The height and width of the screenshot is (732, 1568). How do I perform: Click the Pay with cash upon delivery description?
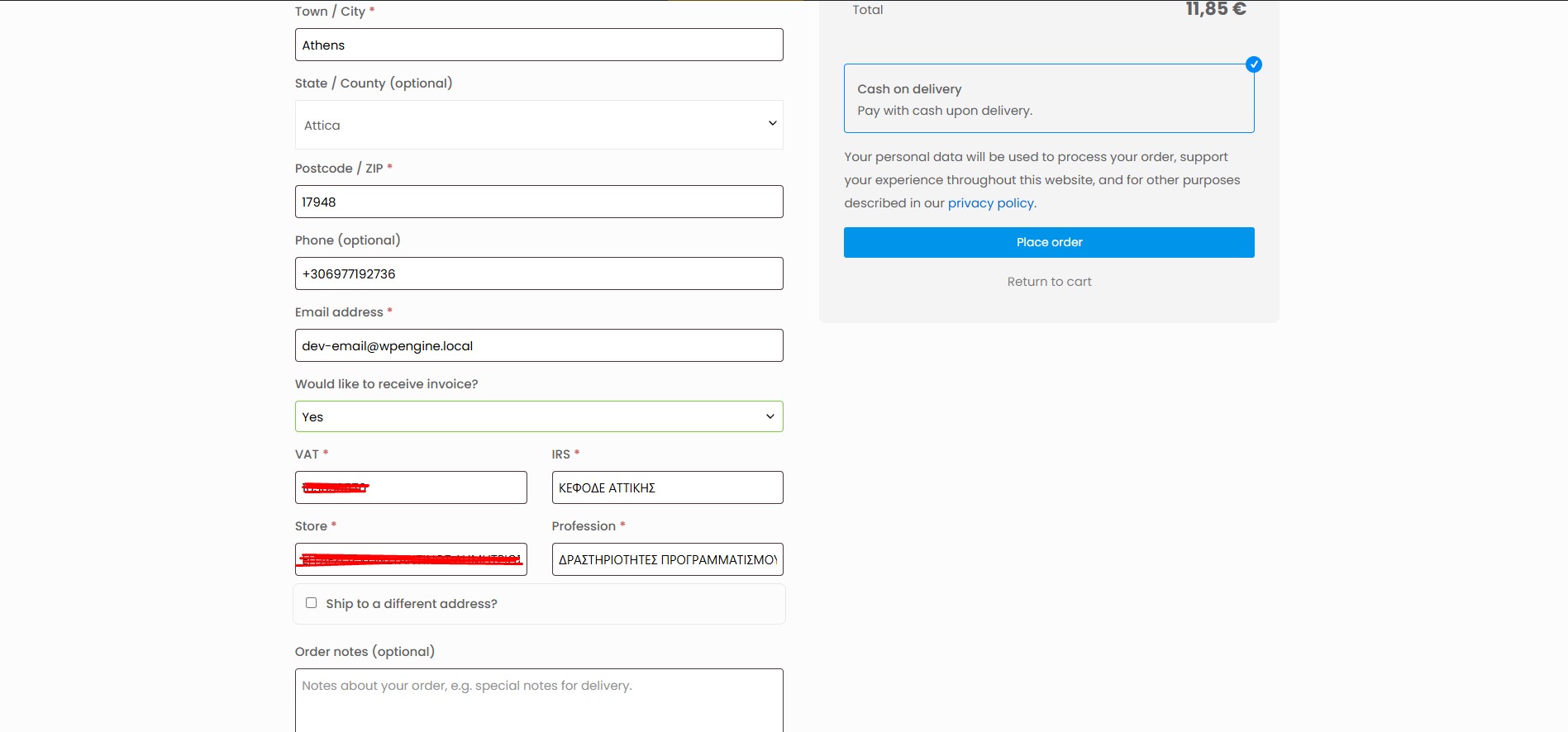[x=945, y=111]
